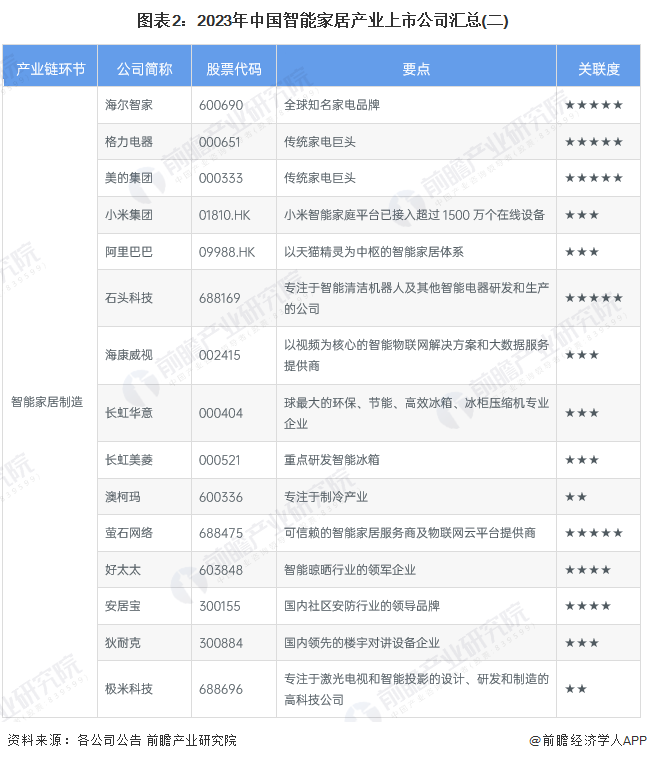Select company name 格力电器

point(129,142)
